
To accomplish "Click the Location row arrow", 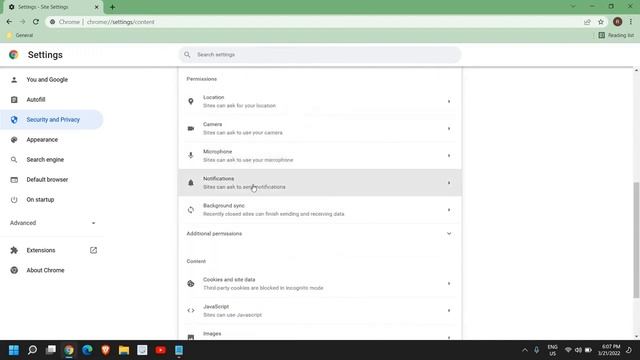I will click(449, 101).
